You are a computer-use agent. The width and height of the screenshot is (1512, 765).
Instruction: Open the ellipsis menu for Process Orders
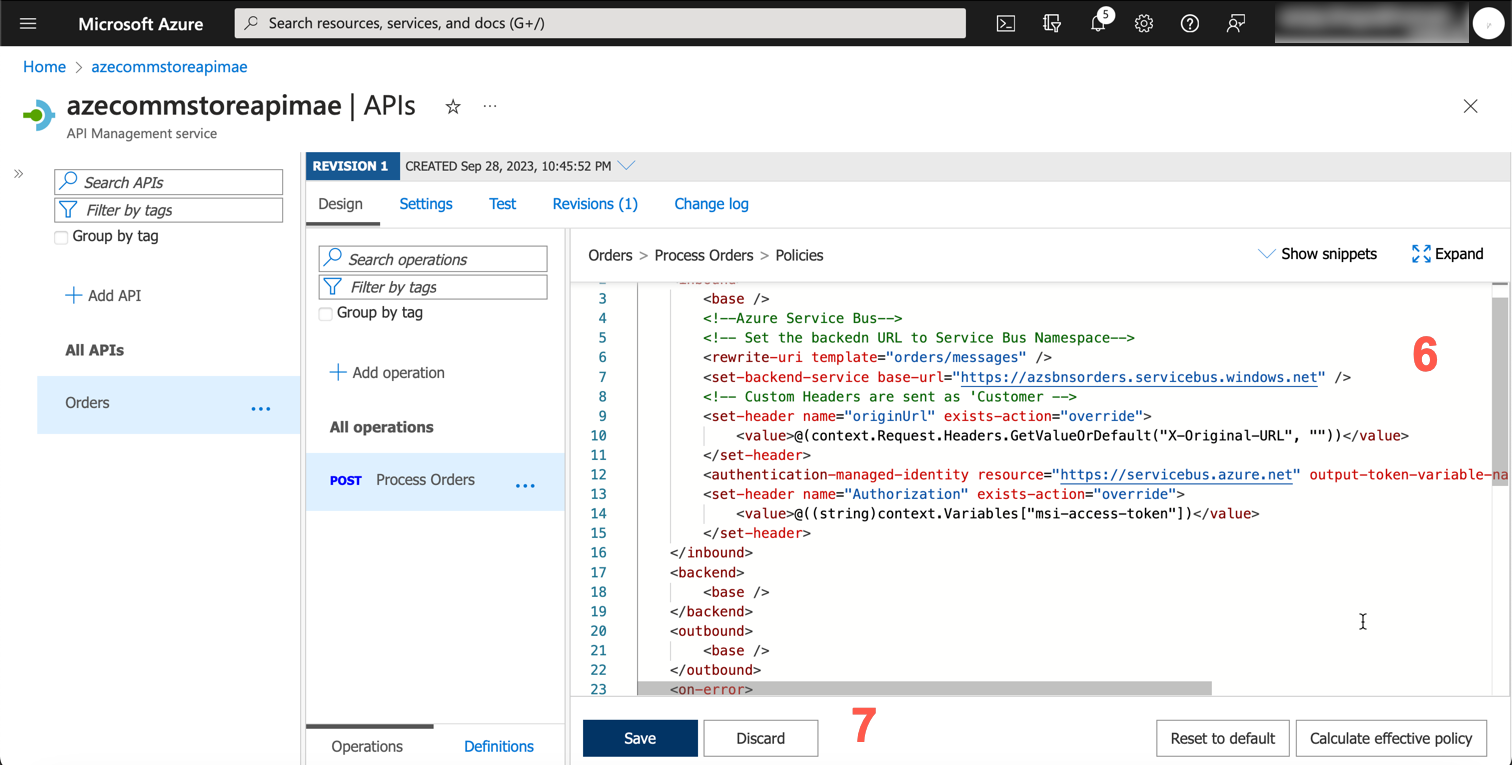point(525,485)
